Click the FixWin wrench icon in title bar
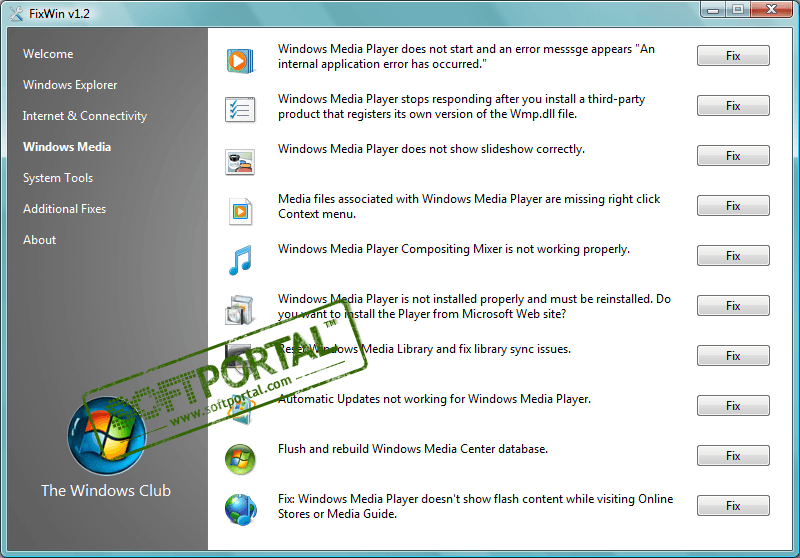800x558 pixels. pyautogui.click(x=16, y=14)
